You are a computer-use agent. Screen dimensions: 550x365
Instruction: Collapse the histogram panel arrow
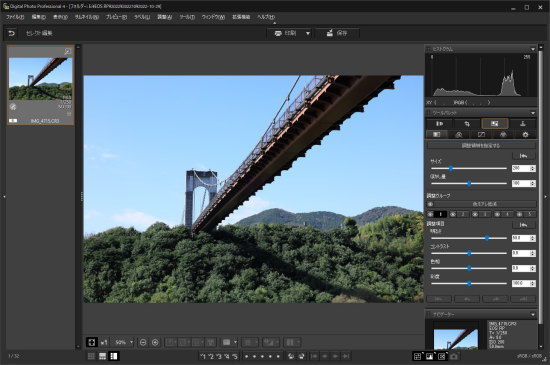tap(533, 49)
